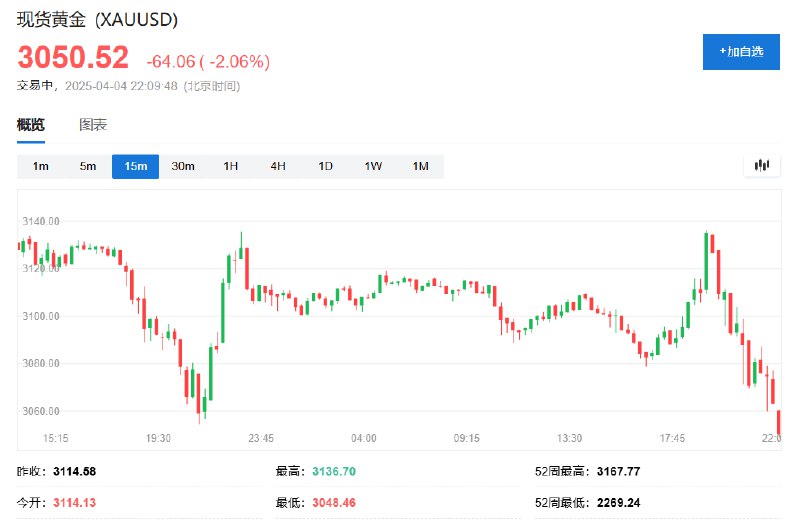Image resolution: width=800 pixels, height=521 pixels.
Task: Select the 1D timeframe
Action: (x=326, y=166)
